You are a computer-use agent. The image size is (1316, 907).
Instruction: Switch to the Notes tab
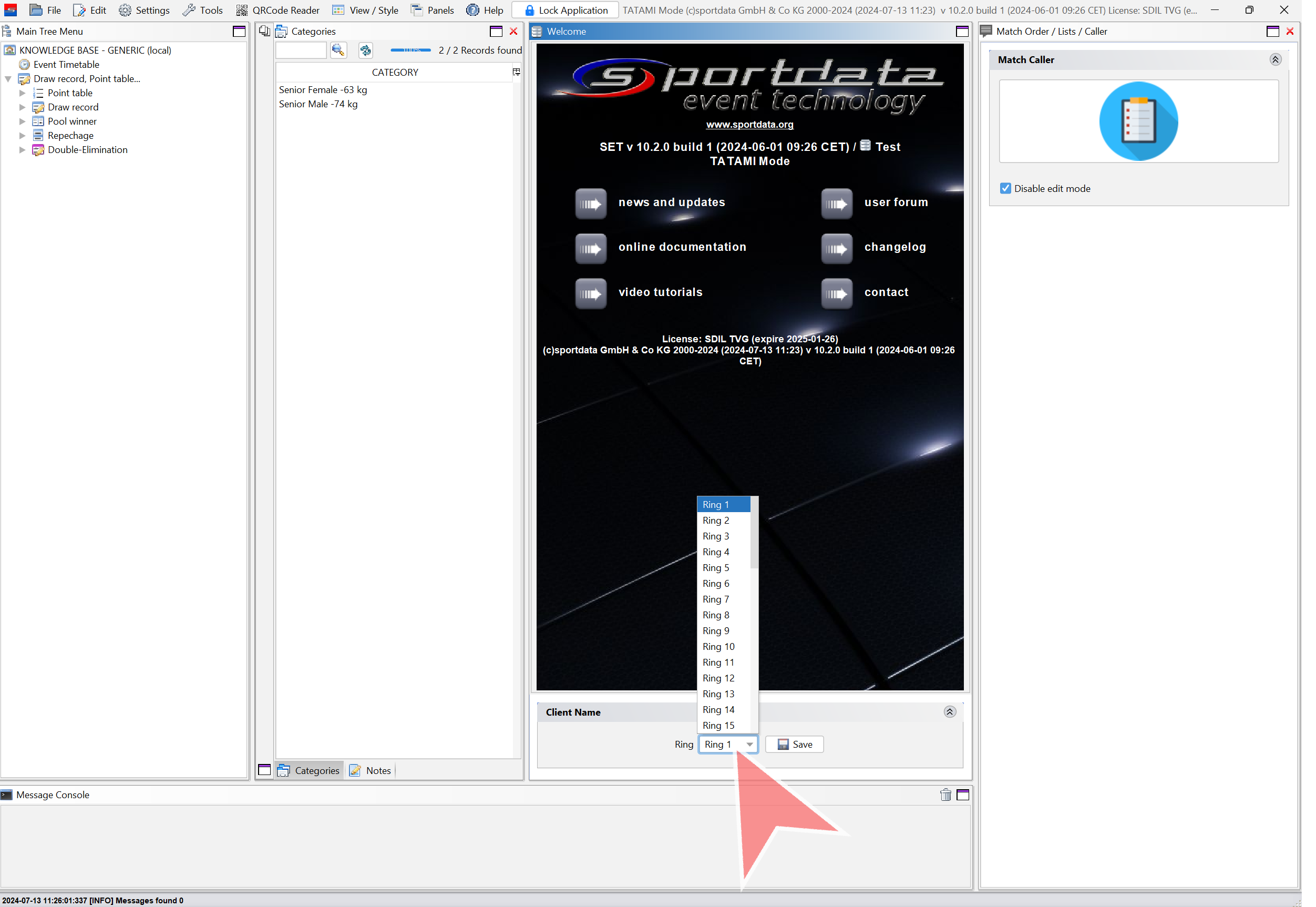371,771
